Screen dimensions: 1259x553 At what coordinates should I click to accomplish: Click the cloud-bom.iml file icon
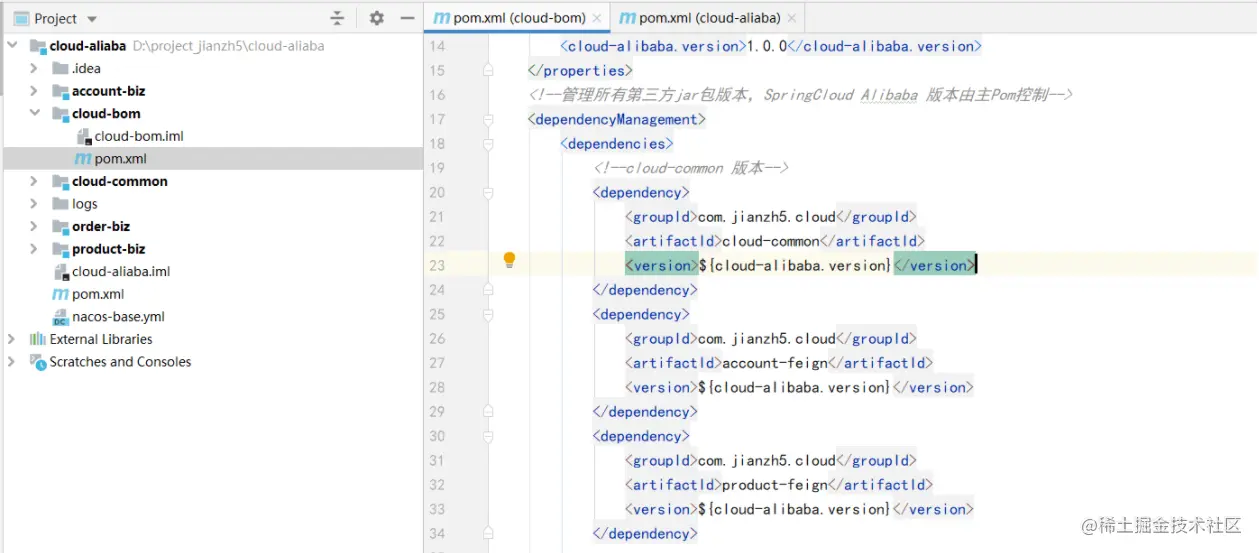tap(83, 136)
